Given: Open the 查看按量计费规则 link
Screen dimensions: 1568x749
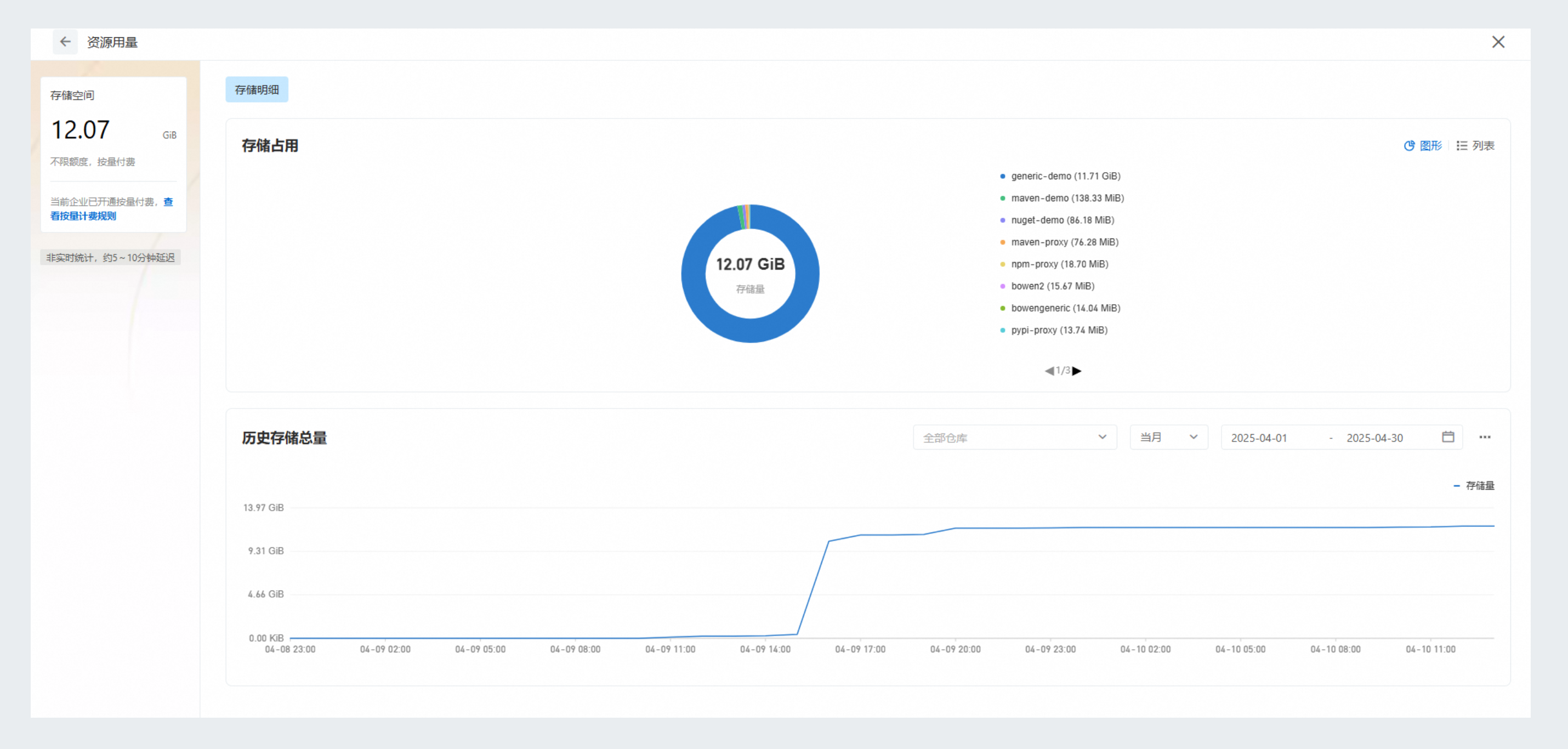Looking at the screenshot, I should point(83,215).
